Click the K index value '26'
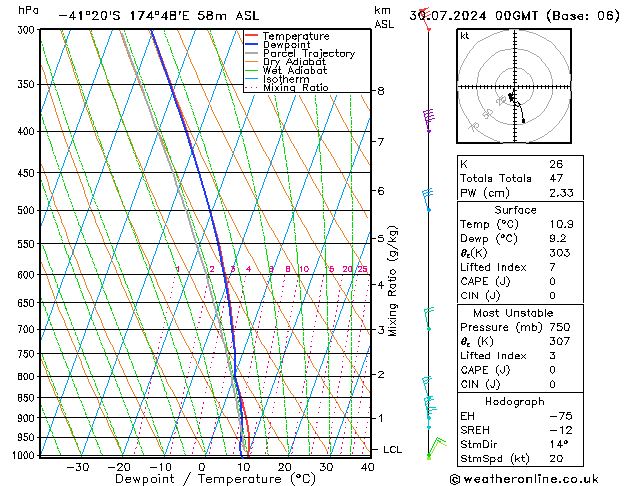 (556, 164)
